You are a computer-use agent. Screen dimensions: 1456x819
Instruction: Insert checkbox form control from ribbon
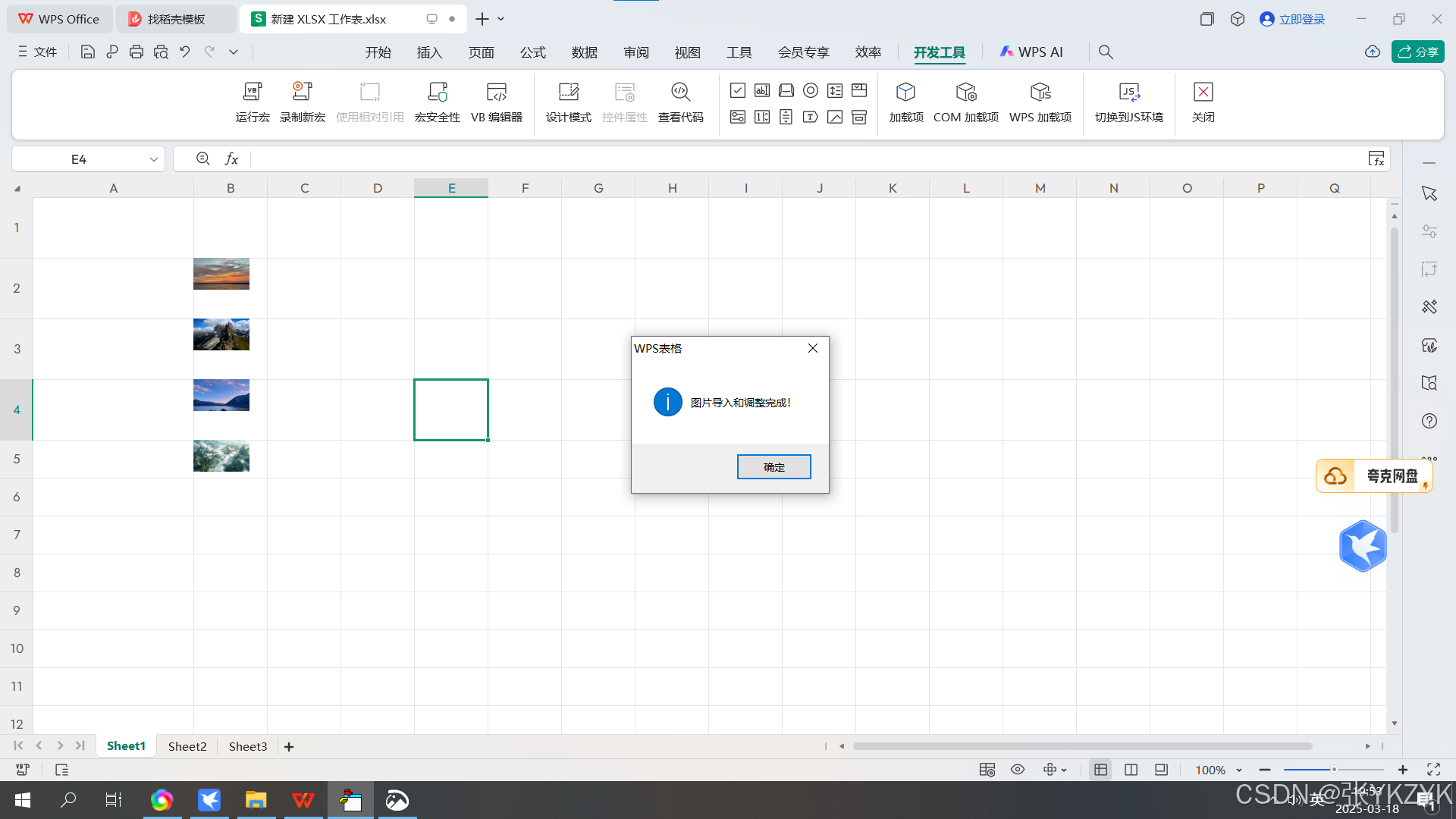[x=738, y=90]
